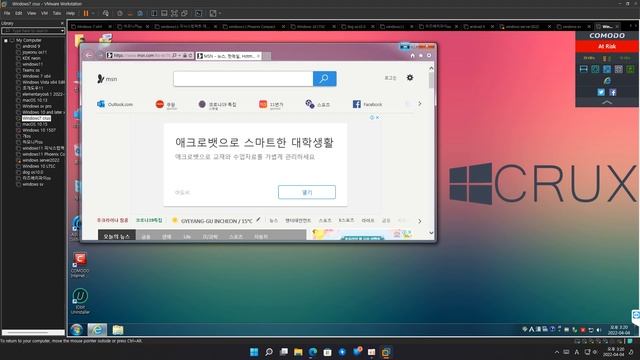
Task: Select windows server2022 in Library
Action: pos(41,160)
